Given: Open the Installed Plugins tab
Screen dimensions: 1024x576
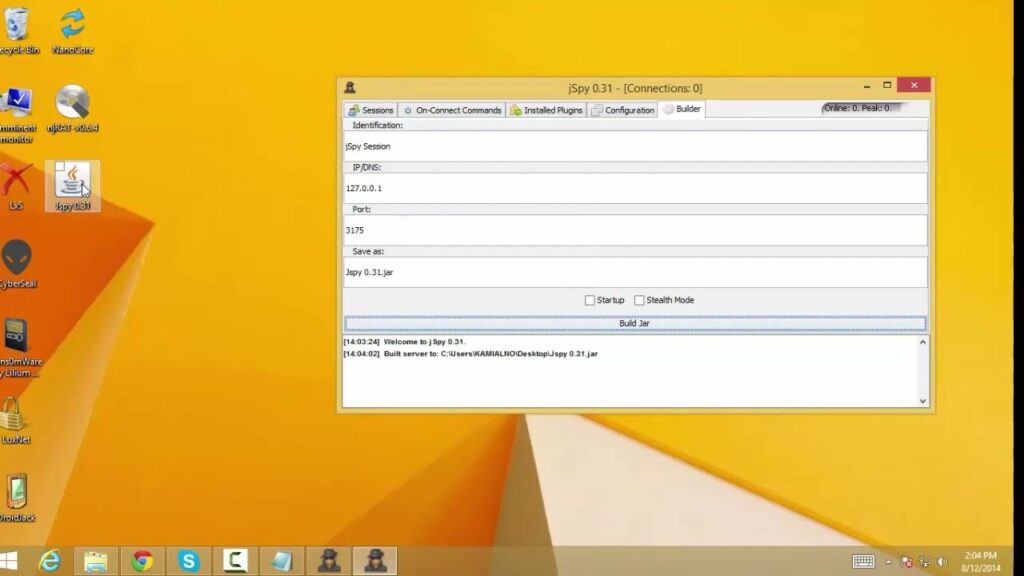Looking at the screenshot, I should pyautogui.click(x=546, y=110).
